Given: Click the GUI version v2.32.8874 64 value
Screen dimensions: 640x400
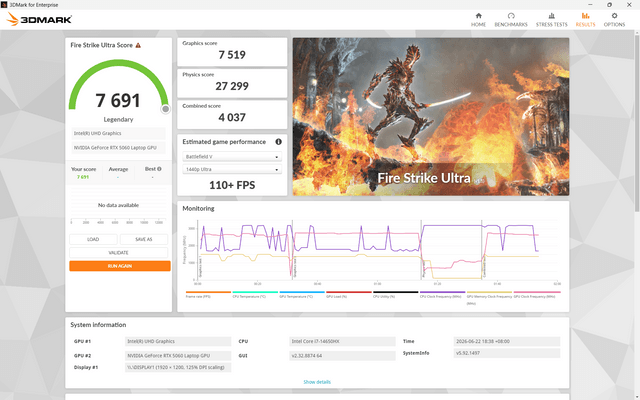Looking at the screenshot, I should tap(342, 356).
